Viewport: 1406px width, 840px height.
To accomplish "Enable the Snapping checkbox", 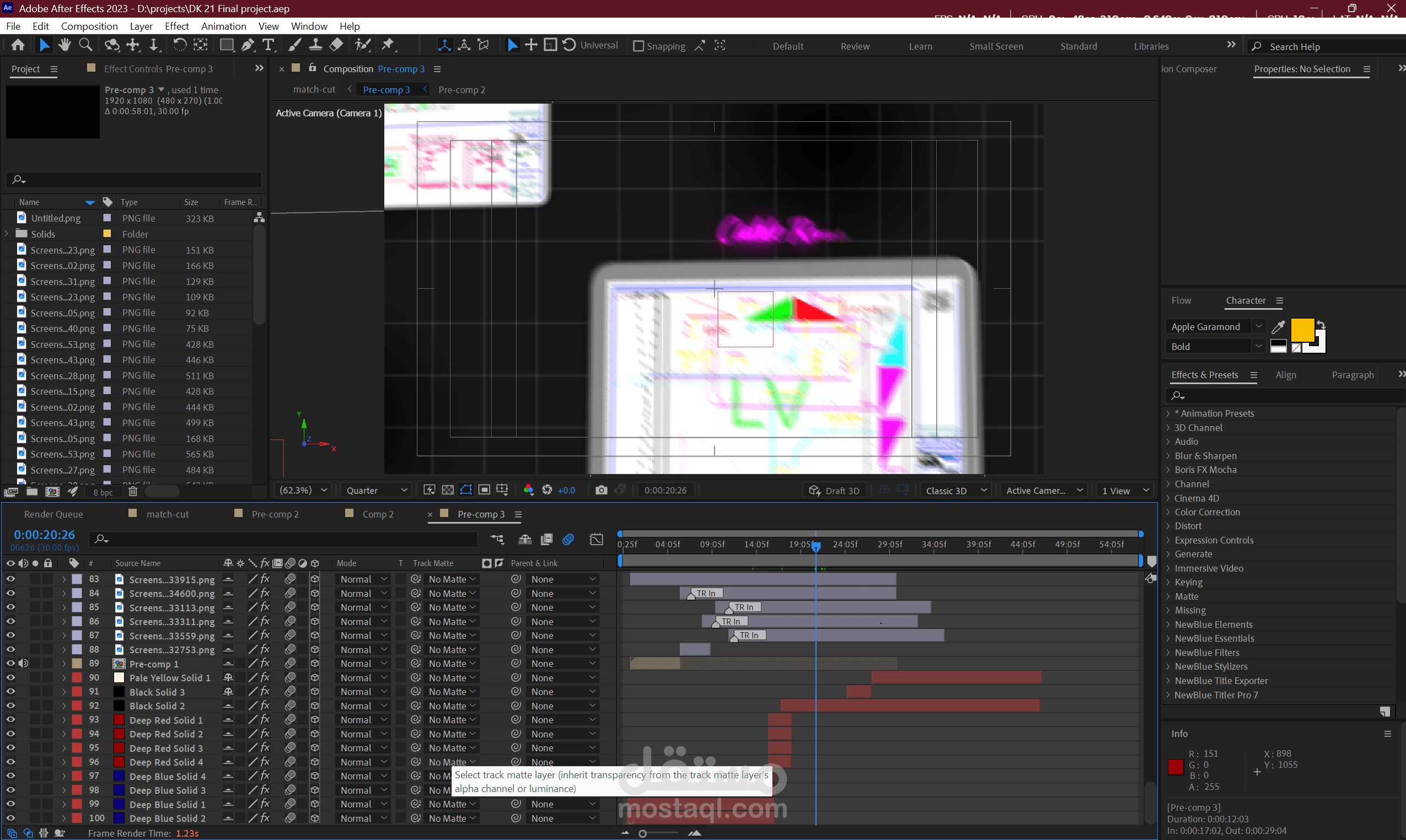I will 638,46.
